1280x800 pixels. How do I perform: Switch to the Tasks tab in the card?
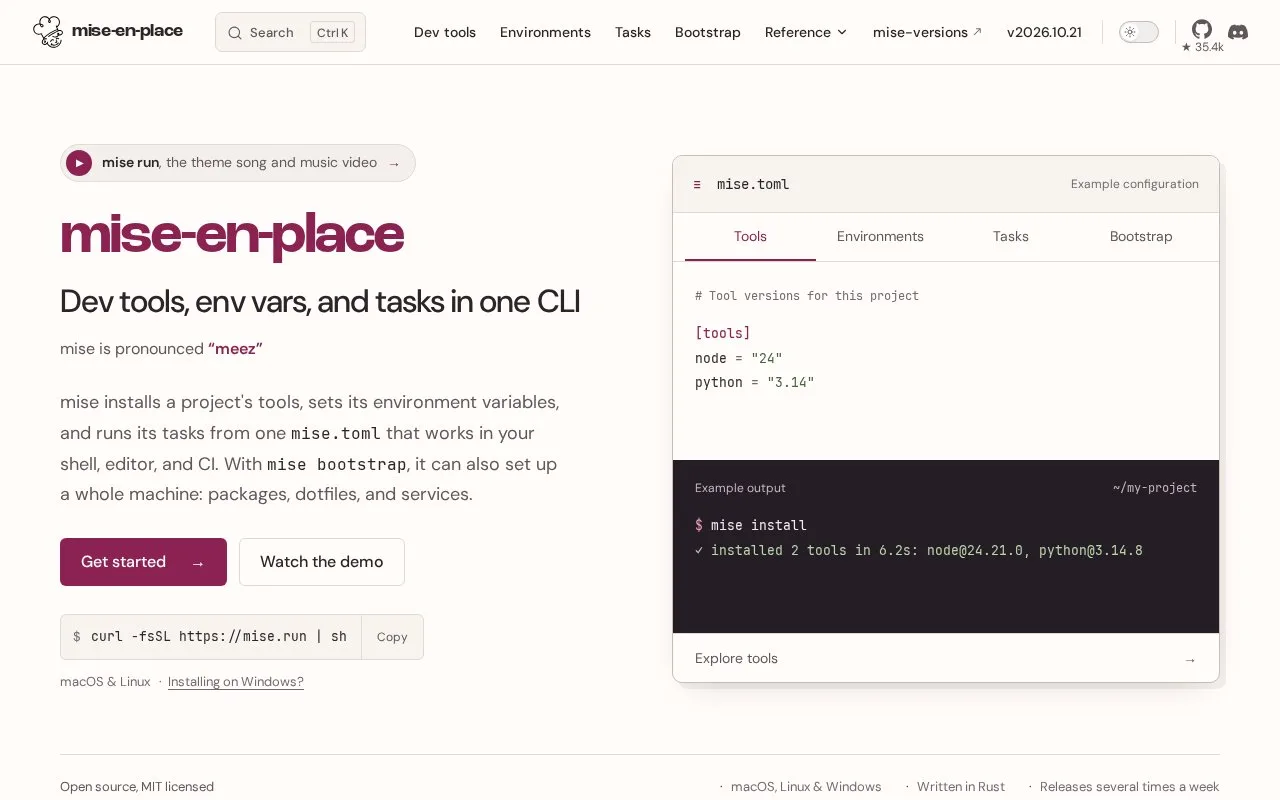pyautogui.click(x=1011, y=237)
